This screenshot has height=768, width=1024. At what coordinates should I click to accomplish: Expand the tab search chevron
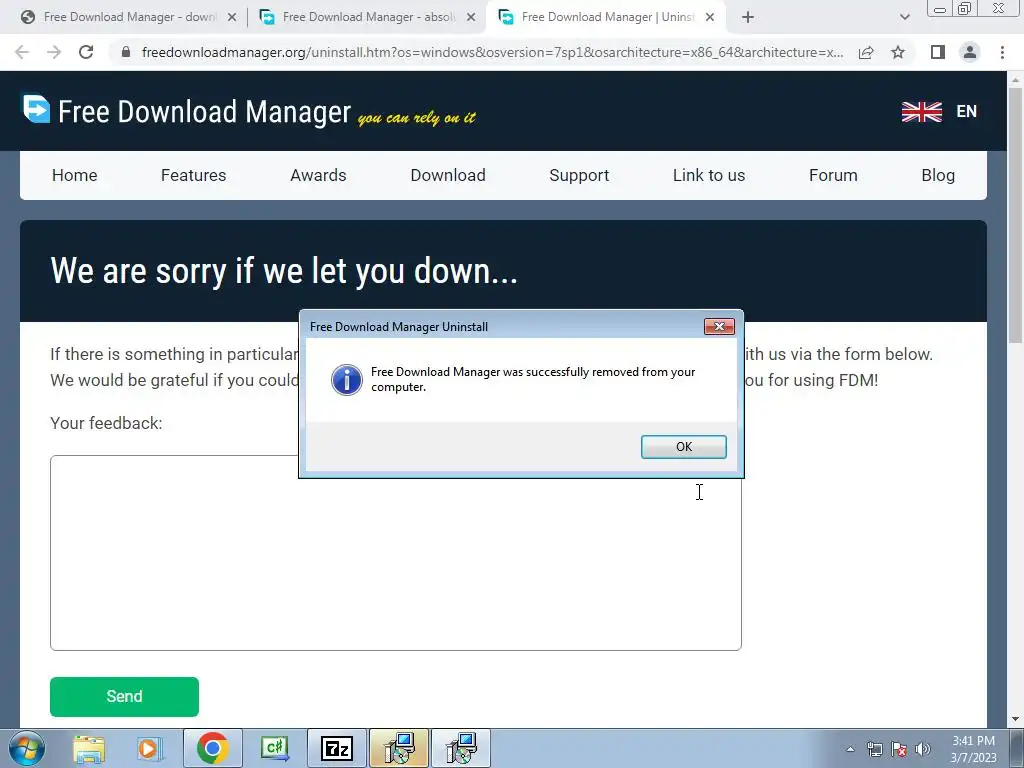click(x=904, y=18)
